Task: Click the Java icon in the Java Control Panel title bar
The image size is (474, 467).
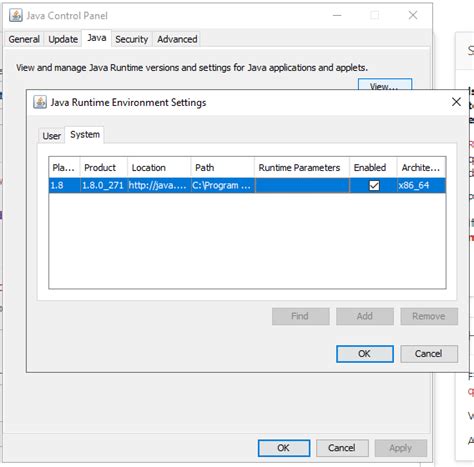Action: tap(16, 15)
